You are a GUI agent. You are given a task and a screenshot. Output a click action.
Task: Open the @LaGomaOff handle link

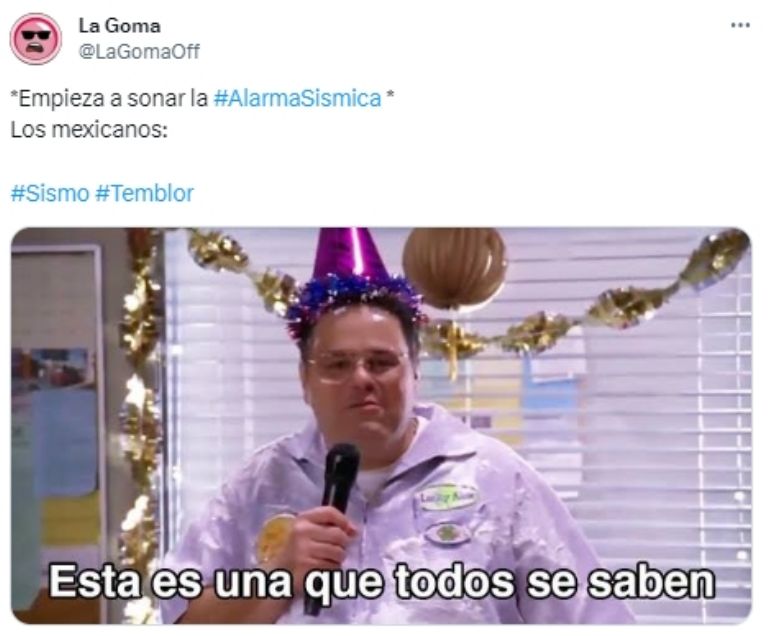coord(139,51)
